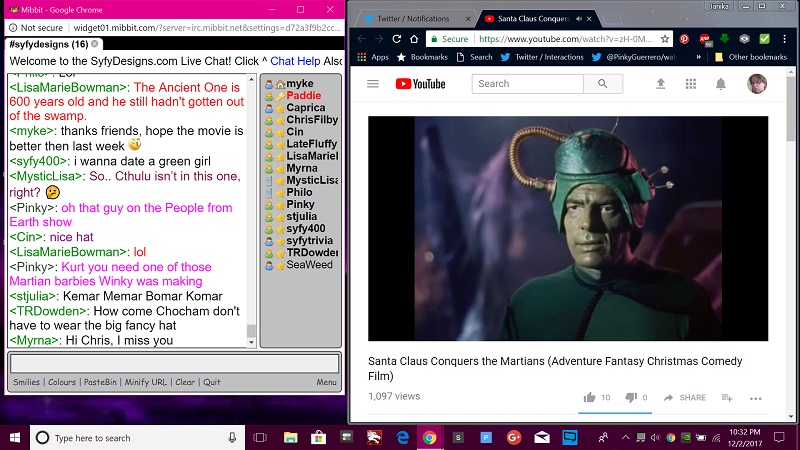Show hidden tray icons chevron
The height and width of the screenshot is (450, 800).
(626, 438)
